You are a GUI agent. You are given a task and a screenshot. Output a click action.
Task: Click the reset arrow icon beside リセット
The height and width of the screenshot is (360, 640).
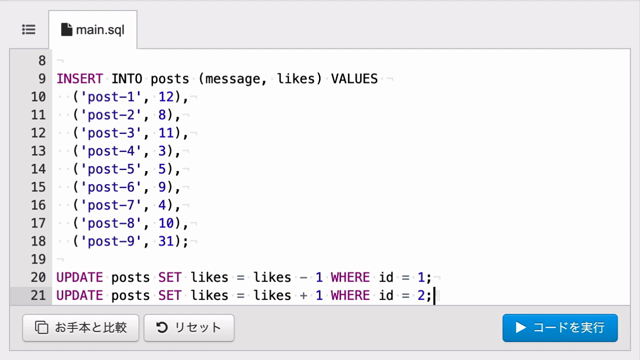coord(162,327)
